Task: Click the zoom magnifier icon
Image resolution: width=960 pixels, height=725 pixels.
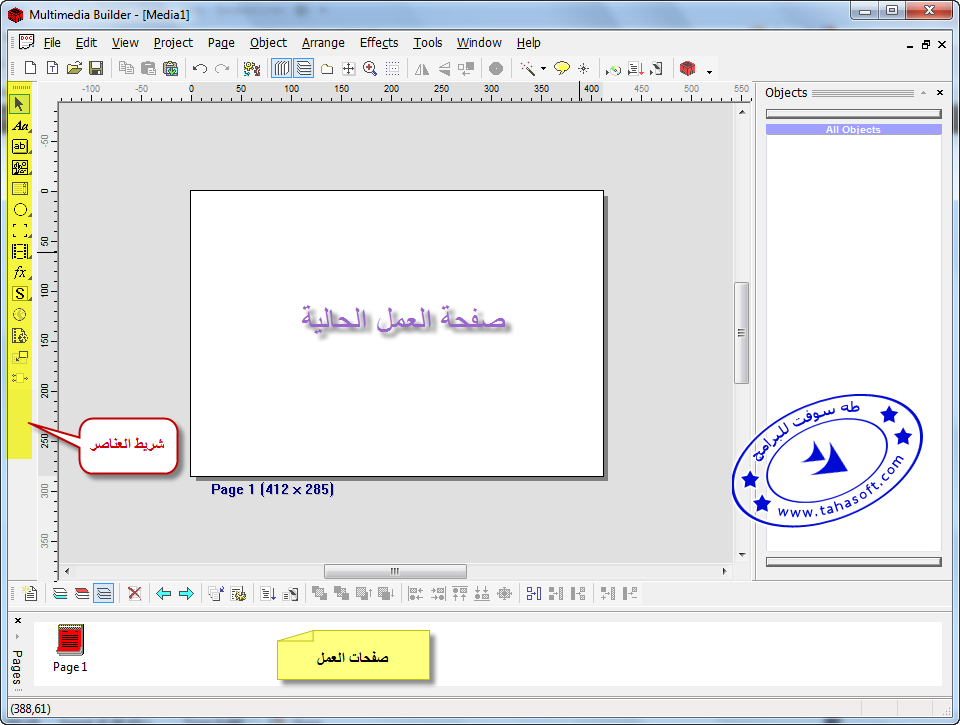Action: [370, 69]
